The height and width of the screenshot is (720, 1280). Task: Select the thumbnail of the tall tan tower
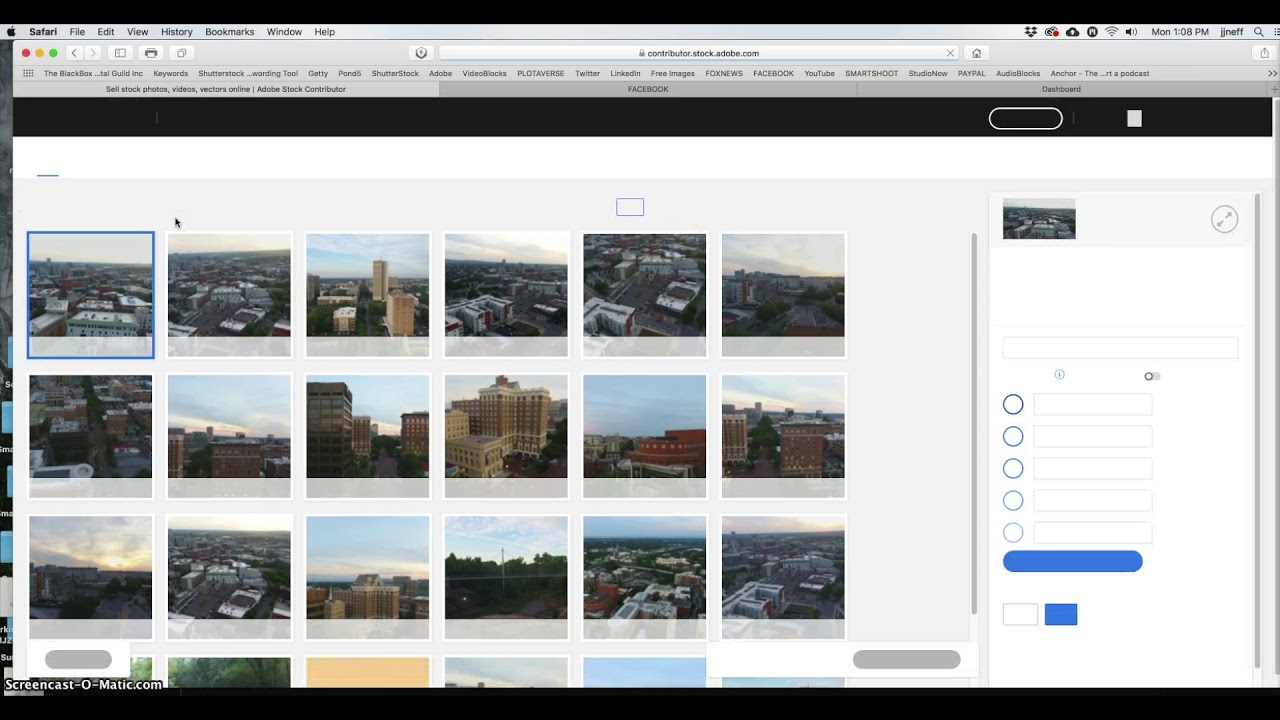click(368, 295)
